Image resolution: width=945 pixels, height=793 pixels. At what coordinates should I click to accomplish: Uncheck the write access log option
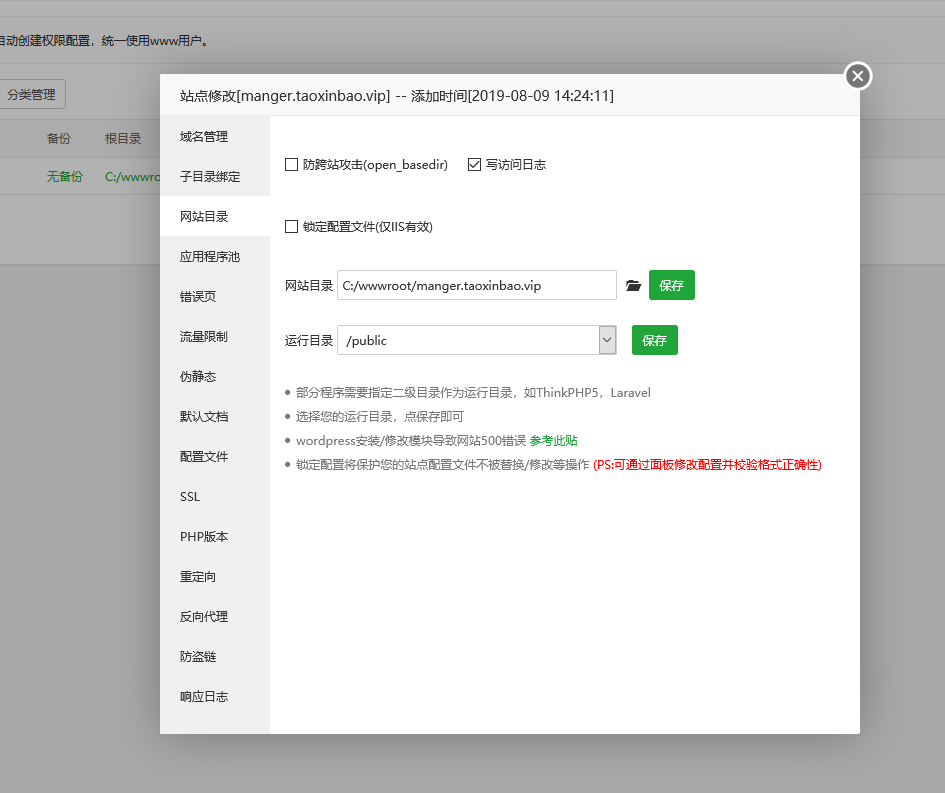pos(474,165)
